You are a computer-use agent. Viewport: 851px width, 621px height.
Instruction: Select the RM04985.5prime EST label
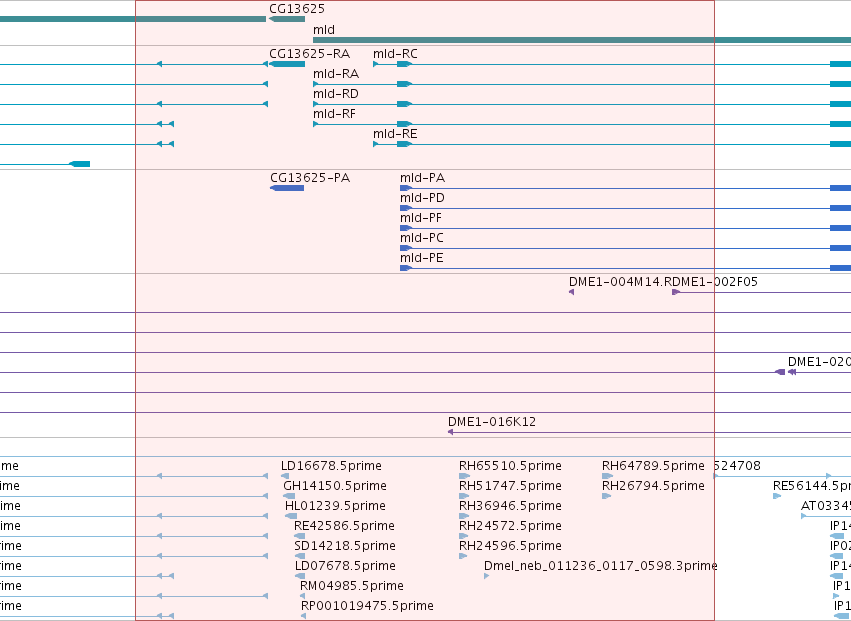[x=352, y=586]
